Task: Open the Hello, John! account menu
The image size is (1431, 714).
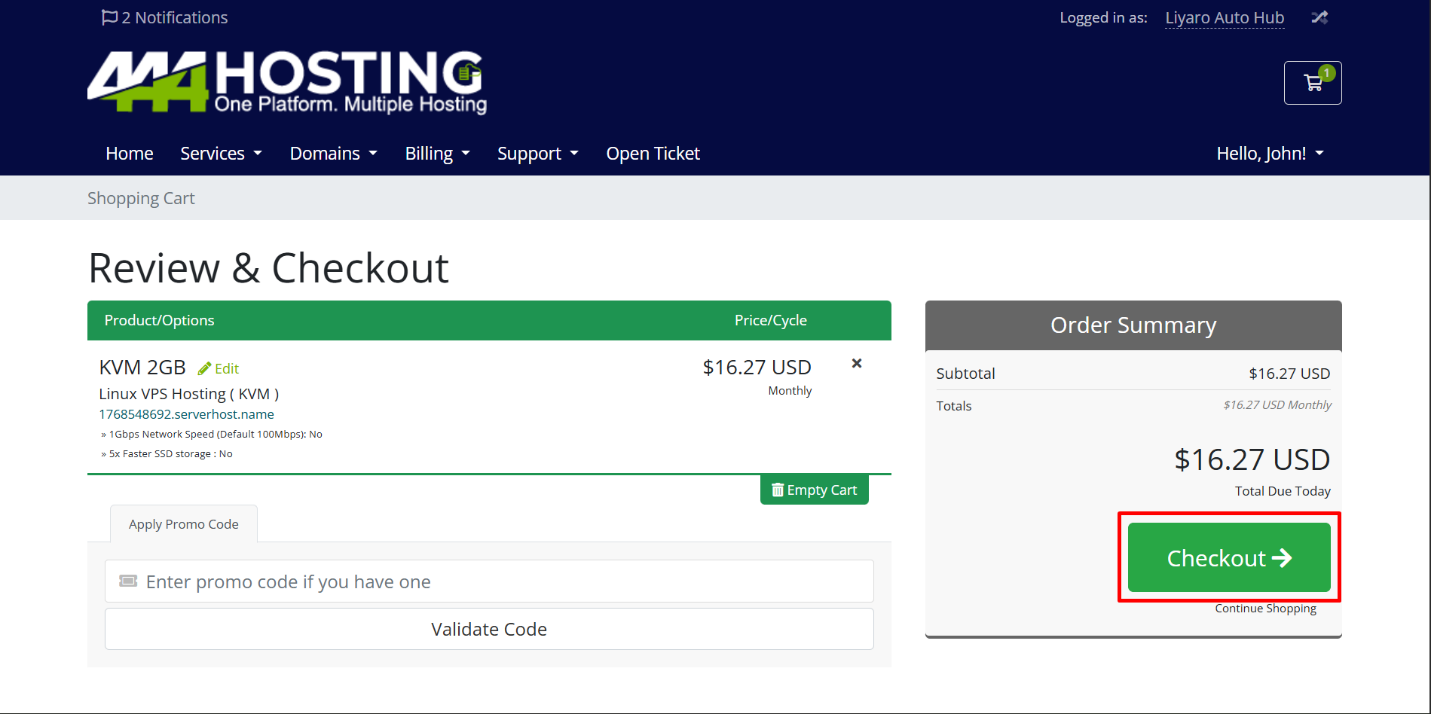Action: 1269,153
